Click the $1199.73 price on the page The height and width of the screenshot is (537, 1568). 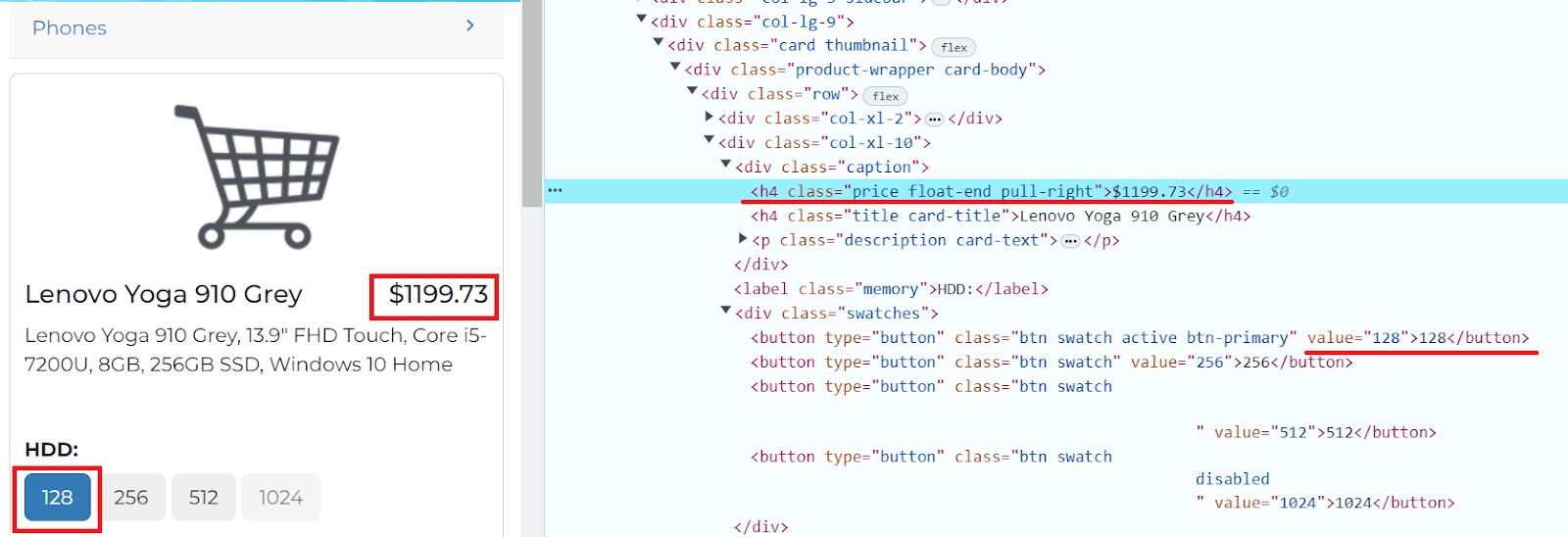[438, 294]
